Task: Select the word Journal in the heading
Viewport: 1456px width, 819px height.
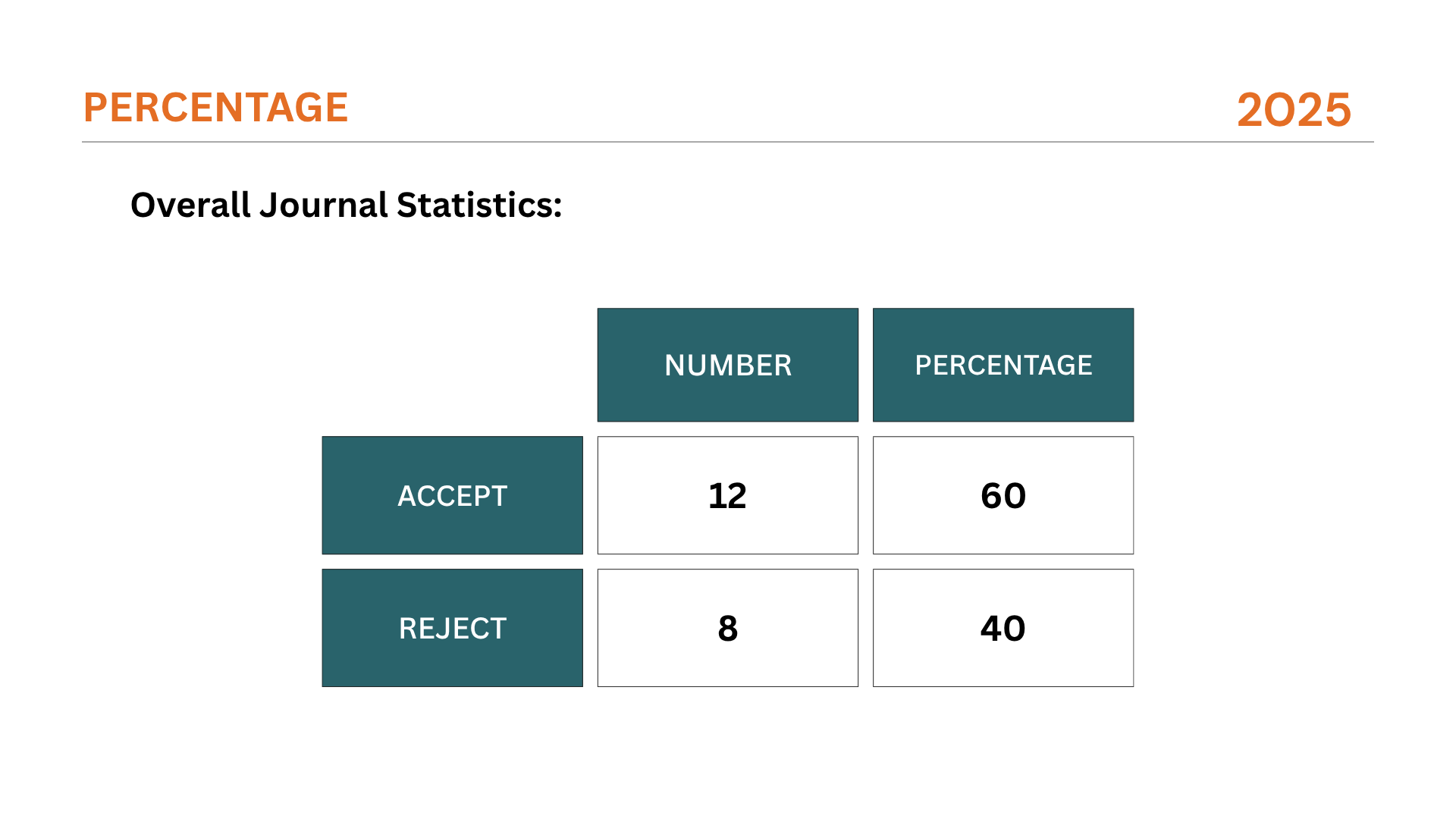Action: [x=324, y=206]
